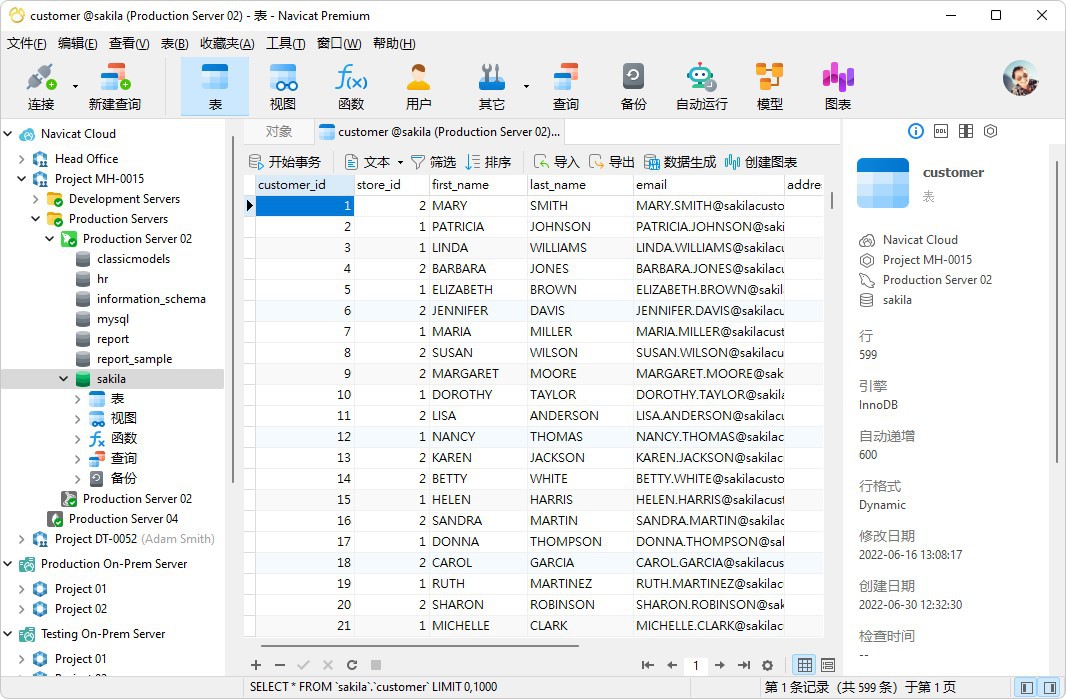Viewport: 1066px width, 699px height.
Task: Click the page number field
Action: pos(695,665)
